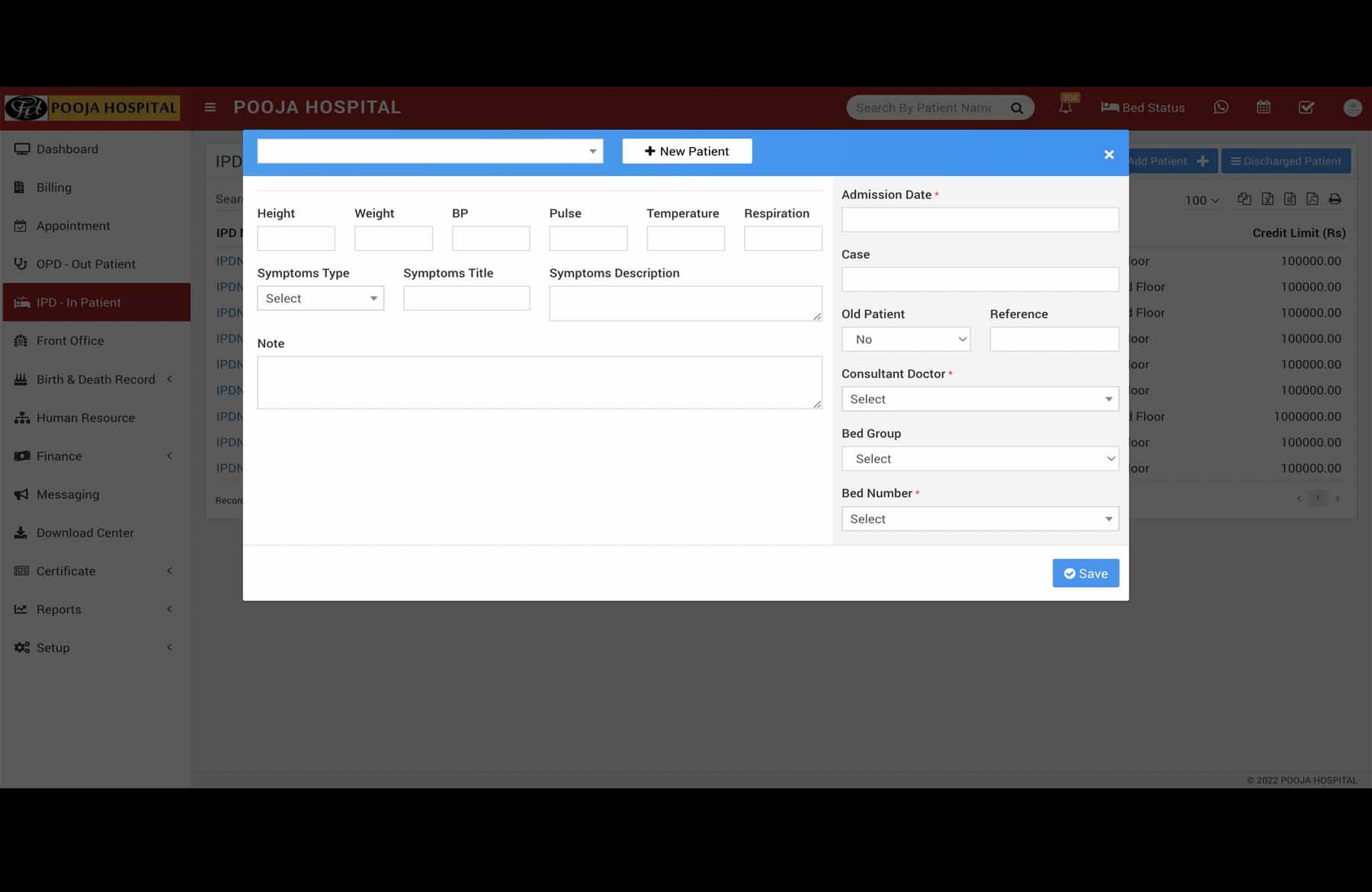Open the Consultant Doctor dropdown
1372x892 pixels.
click(979, 399)
